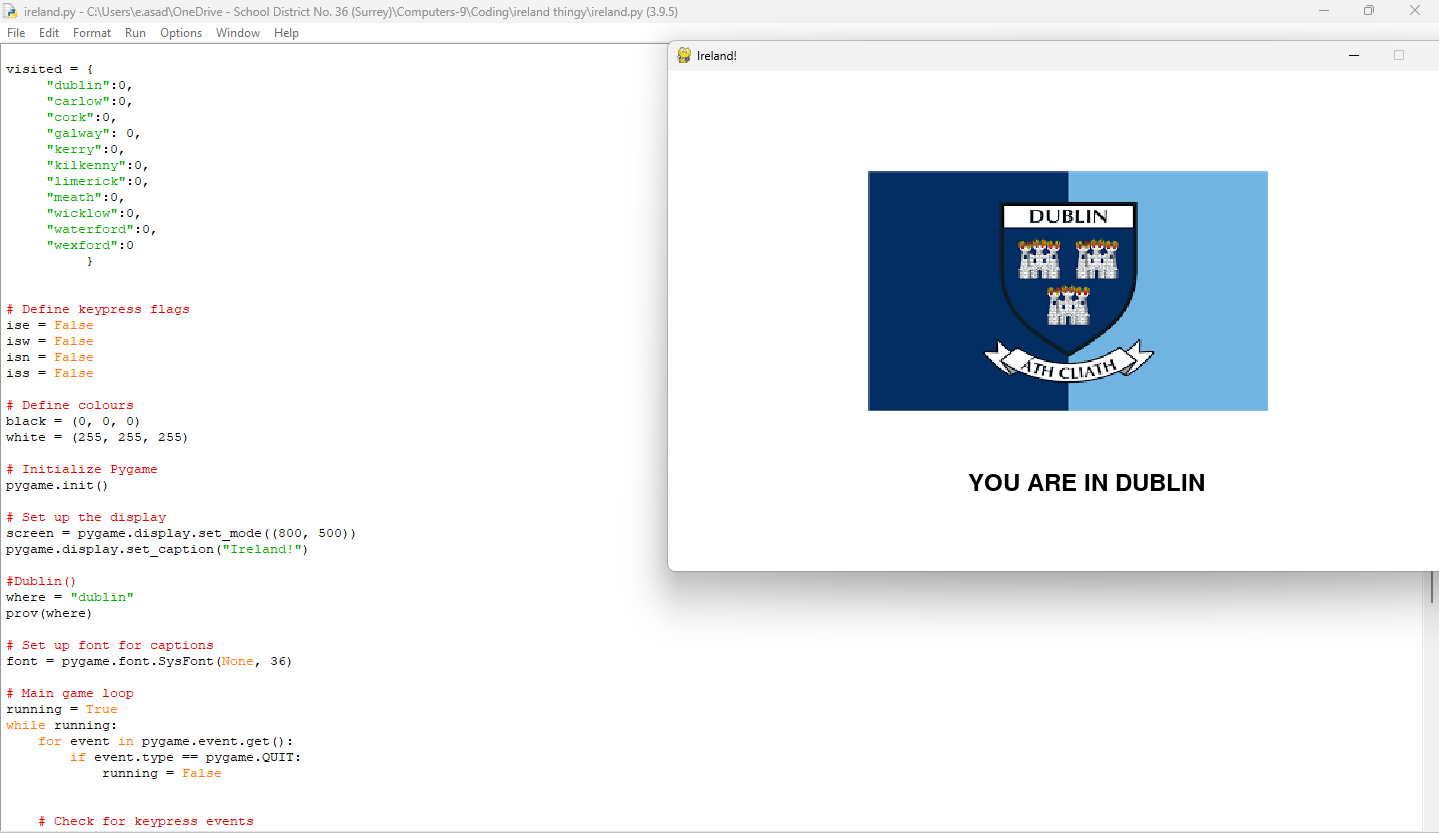Minimize the Ireland! pygame window

(1354, 55)
